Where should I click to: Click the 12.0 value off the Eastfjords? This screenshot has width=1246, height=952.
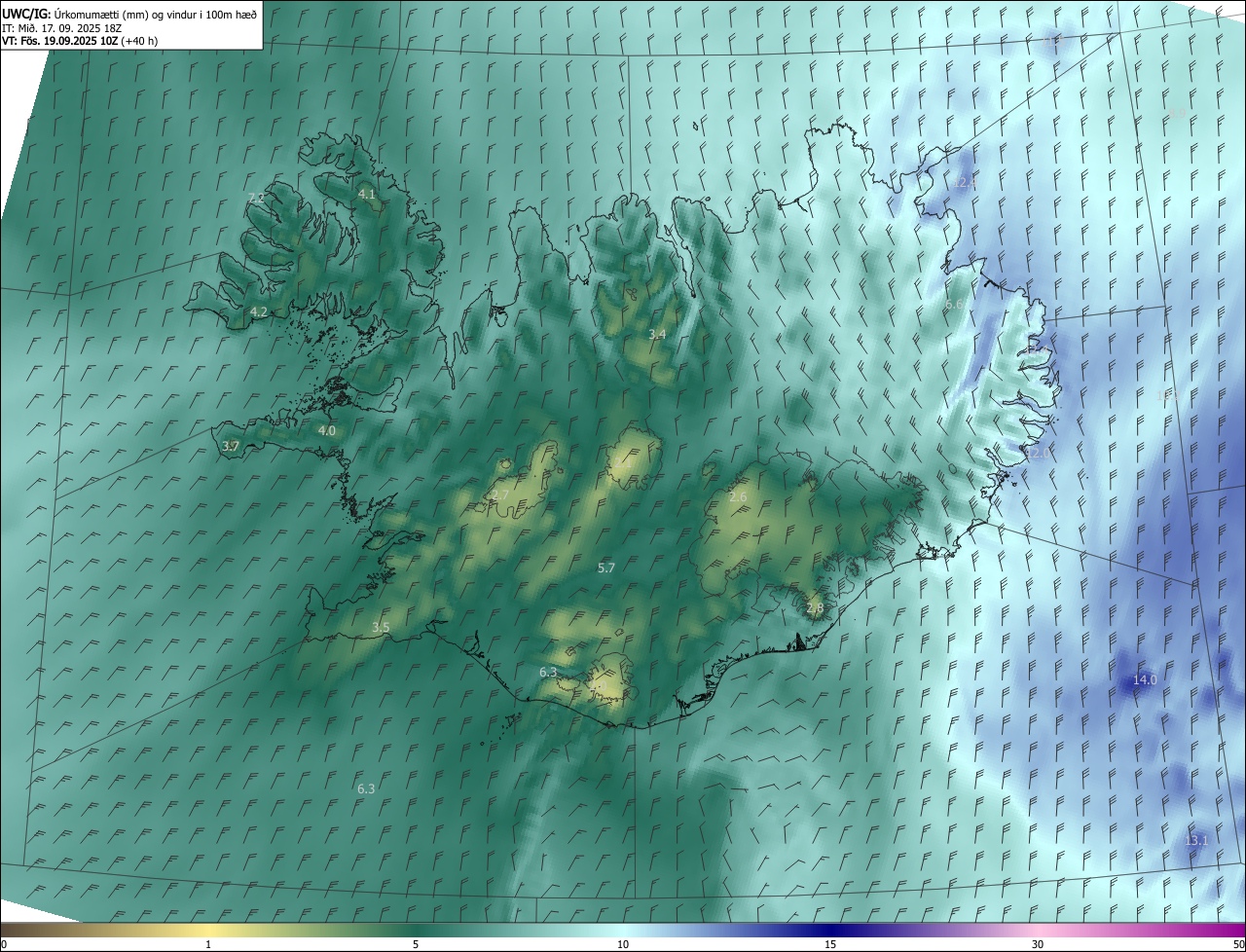1040,454
